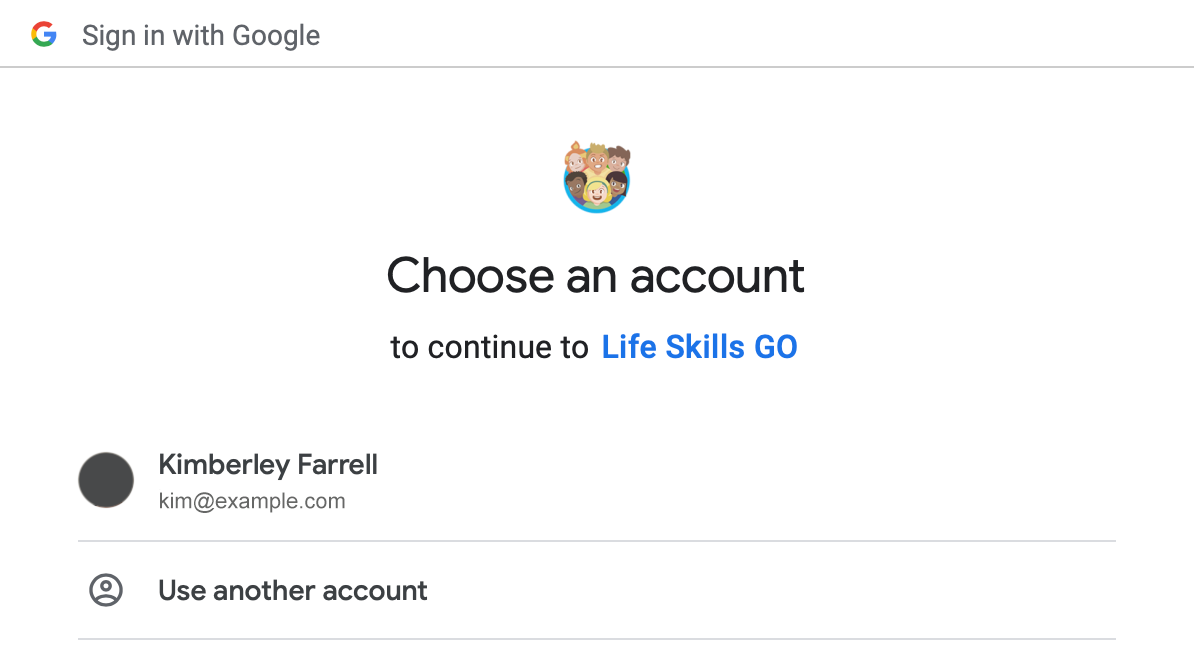
Task: Choose the Kimberley Farrell account name
Action: click(x=268, y=465)
